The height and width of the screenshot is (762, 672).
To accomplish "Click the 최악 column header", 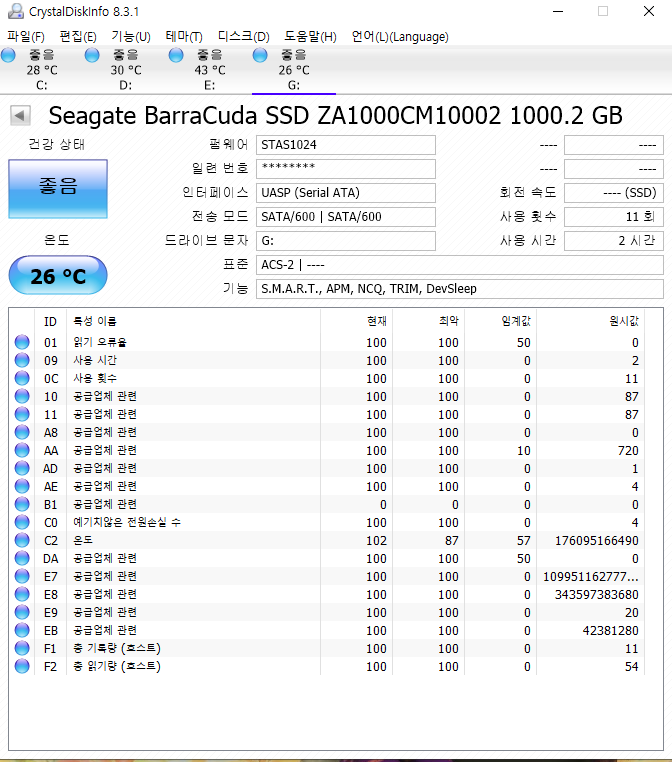I will click(429, 321).
